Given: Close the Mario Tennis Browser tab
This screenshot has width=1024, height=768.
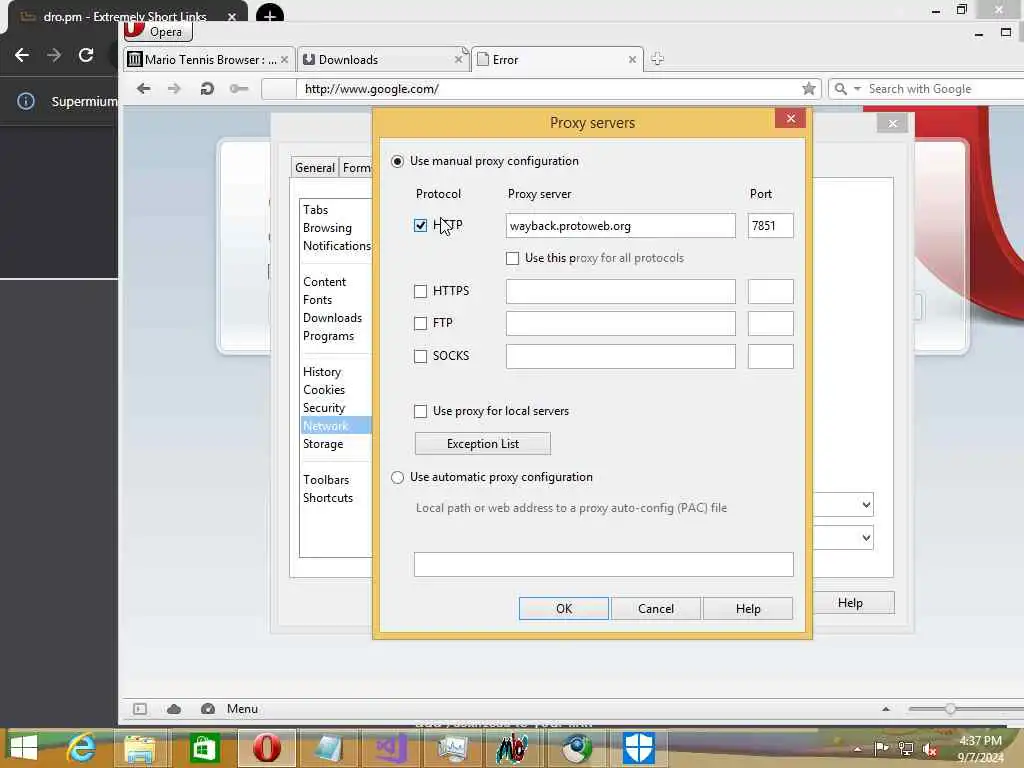Looking at the screenshot, I should click(284, 59).
